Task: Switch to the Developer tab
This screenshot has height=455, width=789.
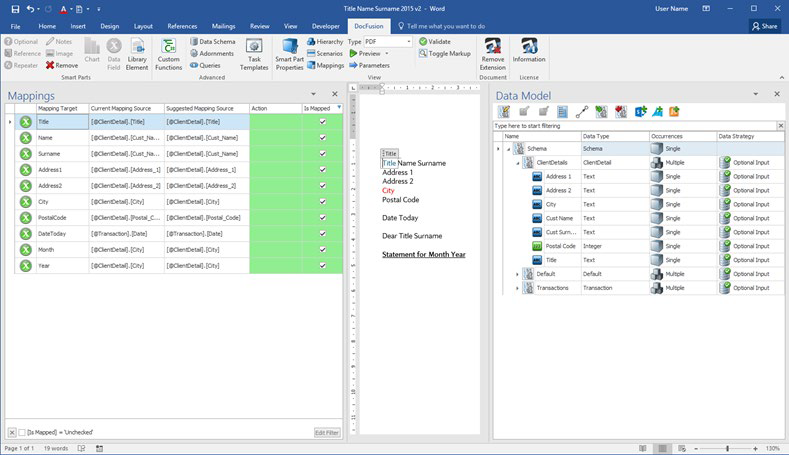Action: [x=326, y=26]
